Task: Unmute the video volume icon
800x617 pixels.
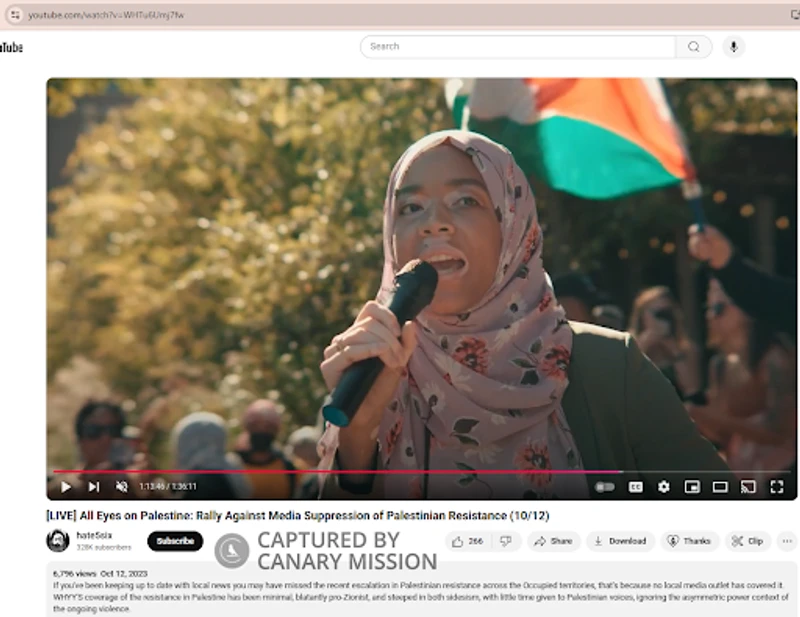Action: (121, 487)
